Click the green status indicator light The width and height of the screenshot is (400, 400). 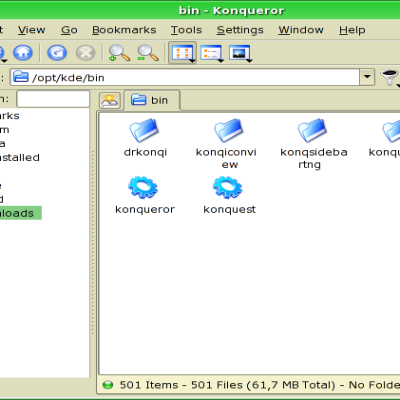pyautogui.click(x=108, y=385)
